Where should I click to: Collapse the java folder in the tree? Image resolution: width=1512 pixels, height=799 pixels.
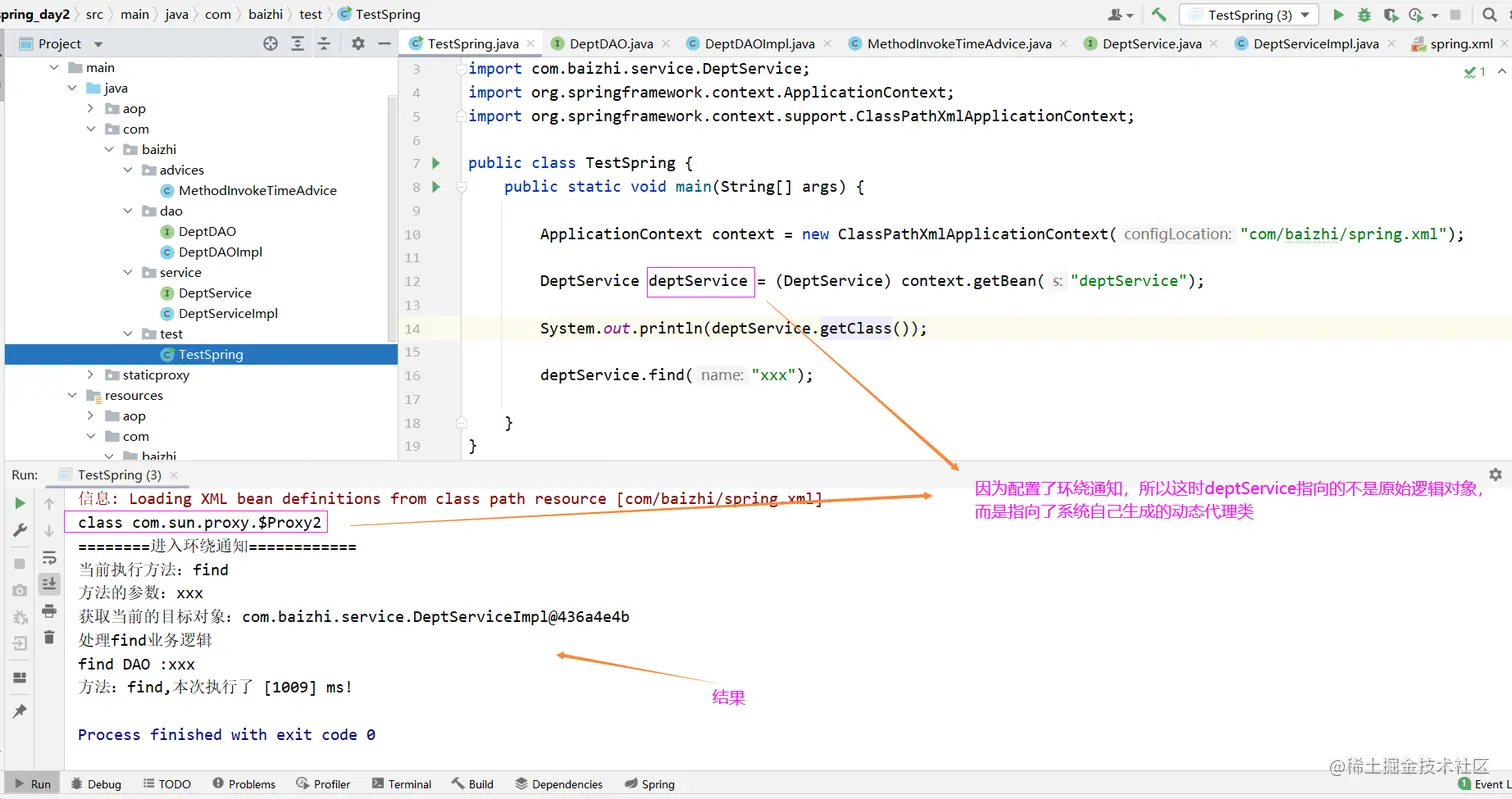pyautogui.click(x=72, y=88)
